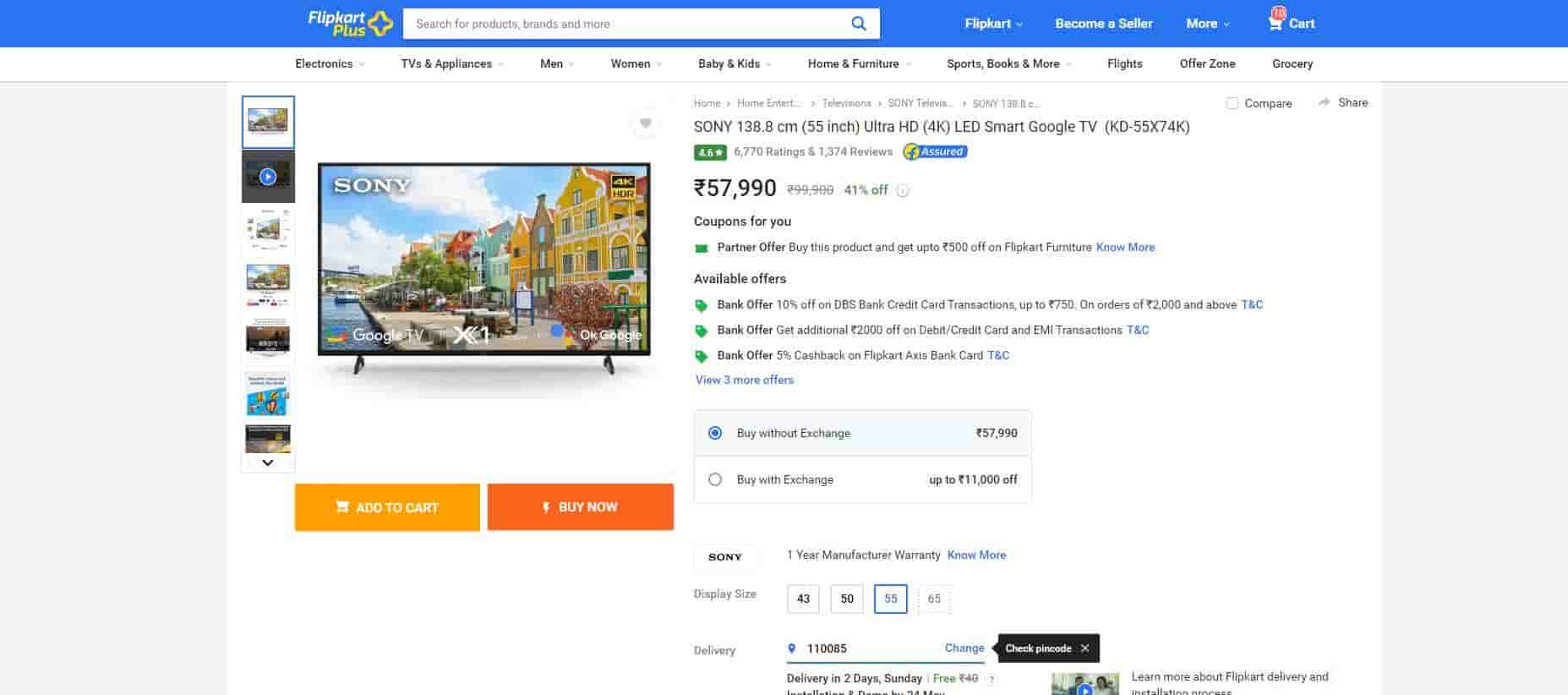Click the delivery charge help icon

[992, 679]
